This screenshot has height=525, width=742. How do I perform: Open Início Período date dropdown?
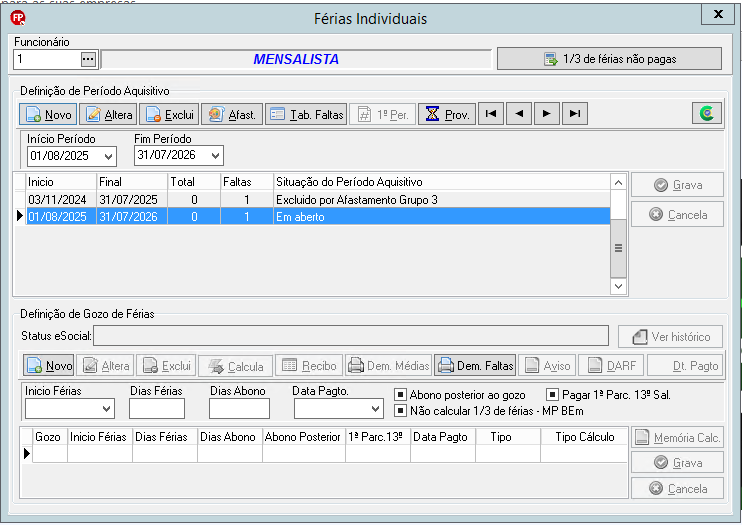click(108, 156)
